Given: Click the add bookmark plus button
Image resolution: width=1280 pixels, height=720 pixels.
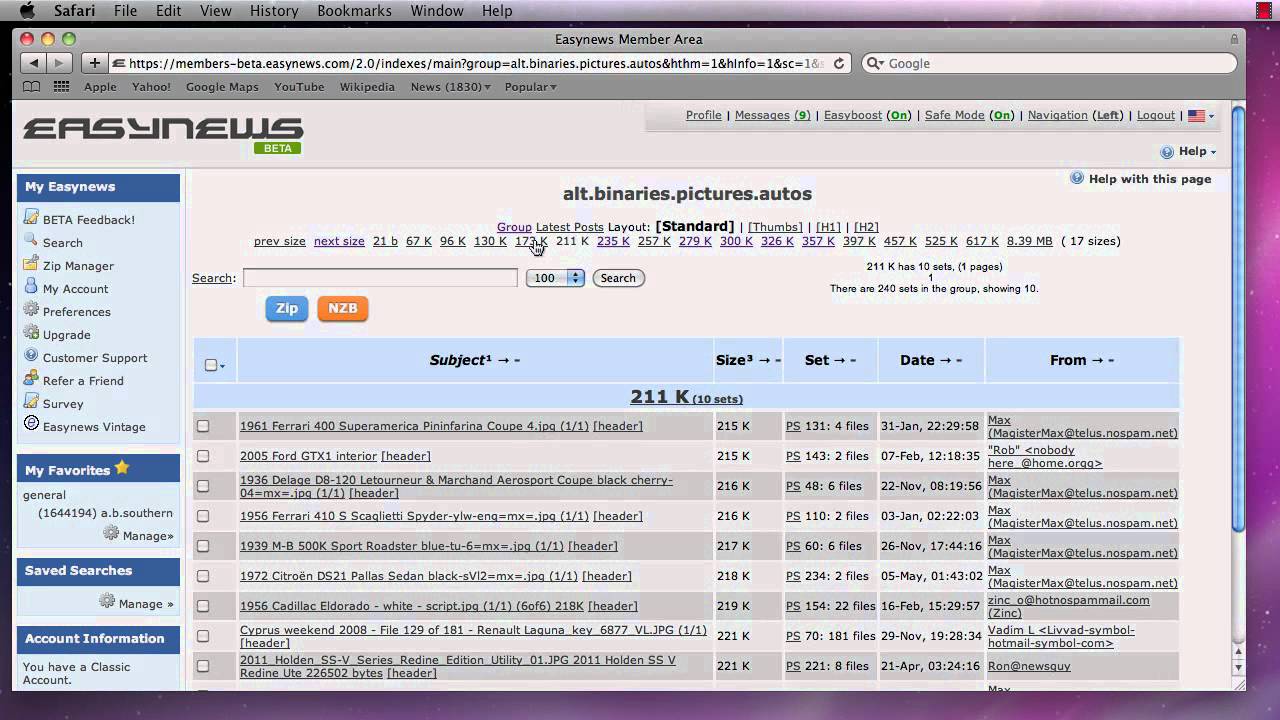Looking at the screenshot, I should click(94, 63).
